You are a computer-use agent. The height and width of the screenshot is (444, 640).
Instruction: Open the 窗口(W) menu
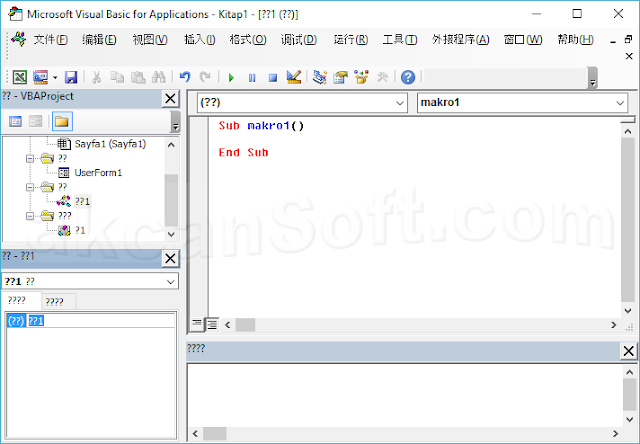pyautogui.click(x=523, y=40)
